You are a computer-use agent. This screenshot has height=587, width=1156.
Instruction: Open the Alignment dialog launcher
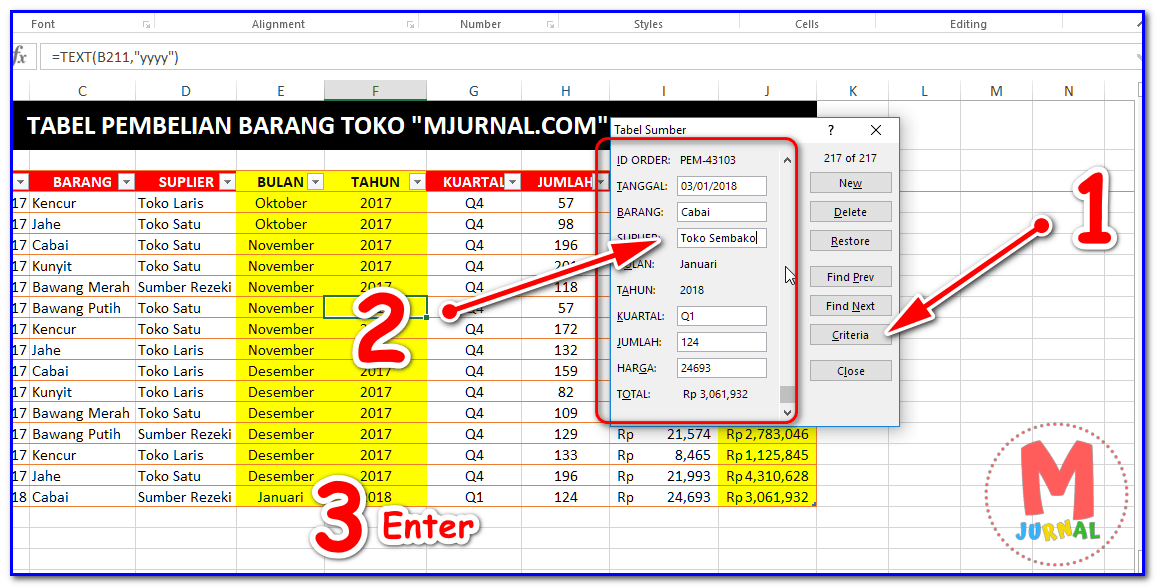(410, 24)
